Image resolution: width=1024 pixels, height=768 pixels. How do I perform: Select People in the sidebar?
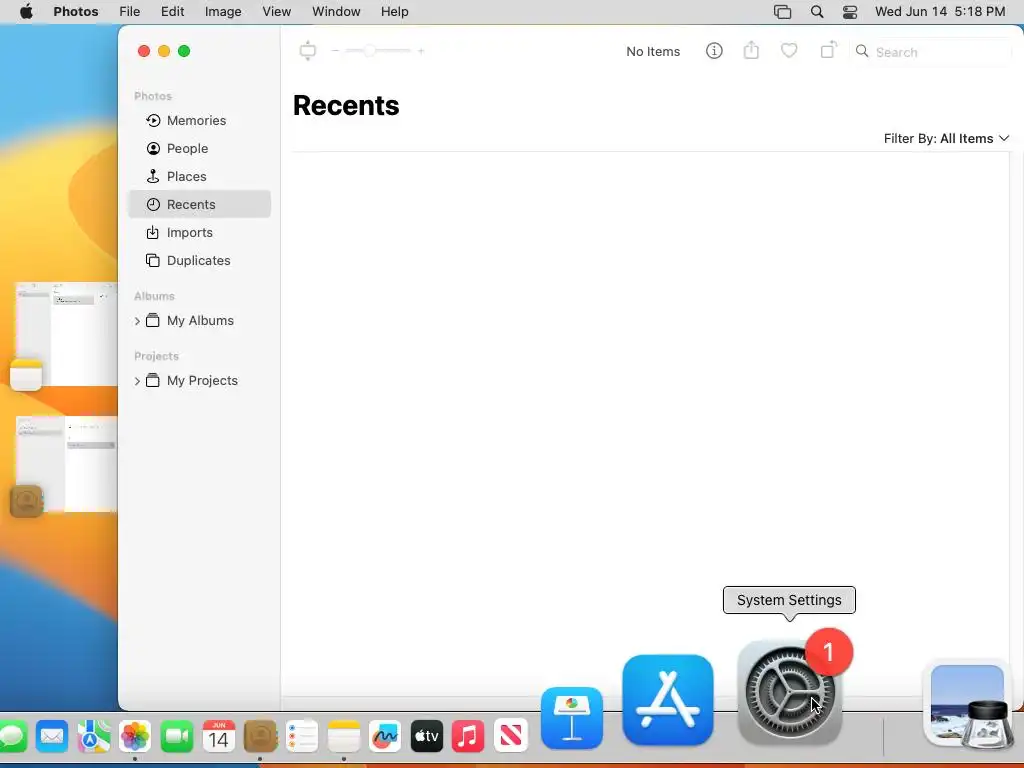[x=199, y=148]
